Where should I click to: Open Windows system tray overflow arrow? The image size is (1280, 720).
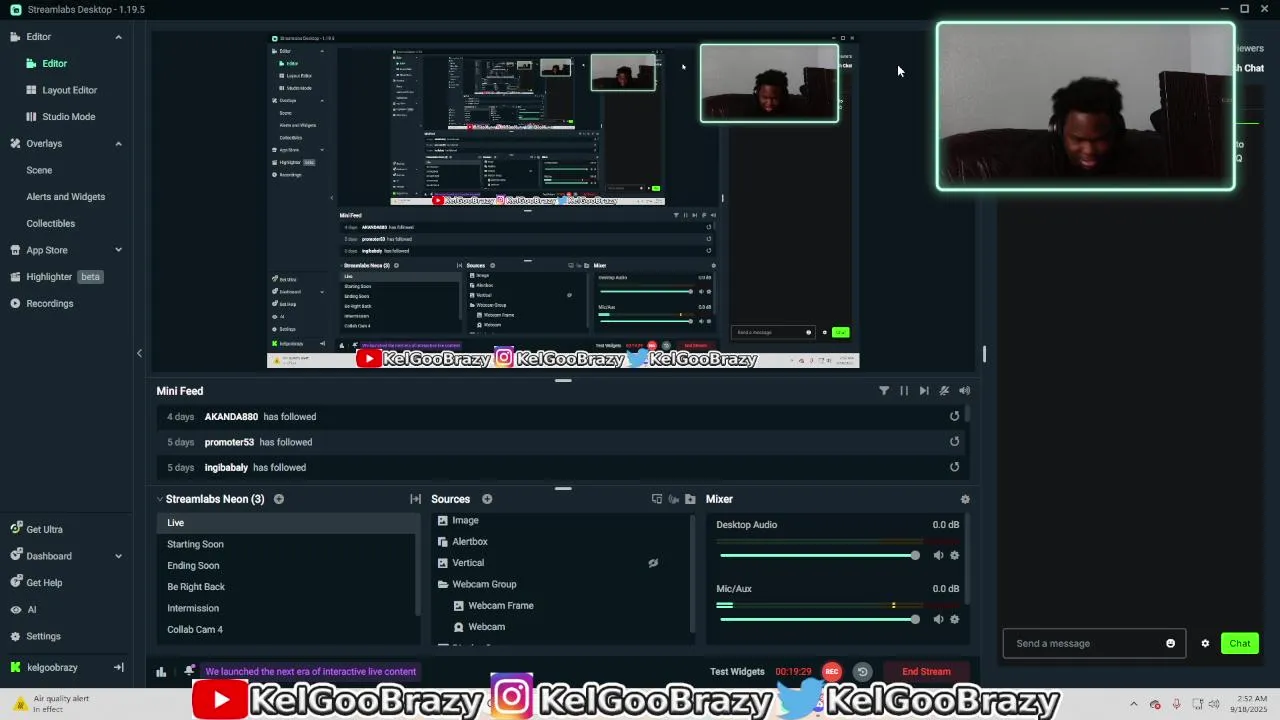(x=1133, y=704)
